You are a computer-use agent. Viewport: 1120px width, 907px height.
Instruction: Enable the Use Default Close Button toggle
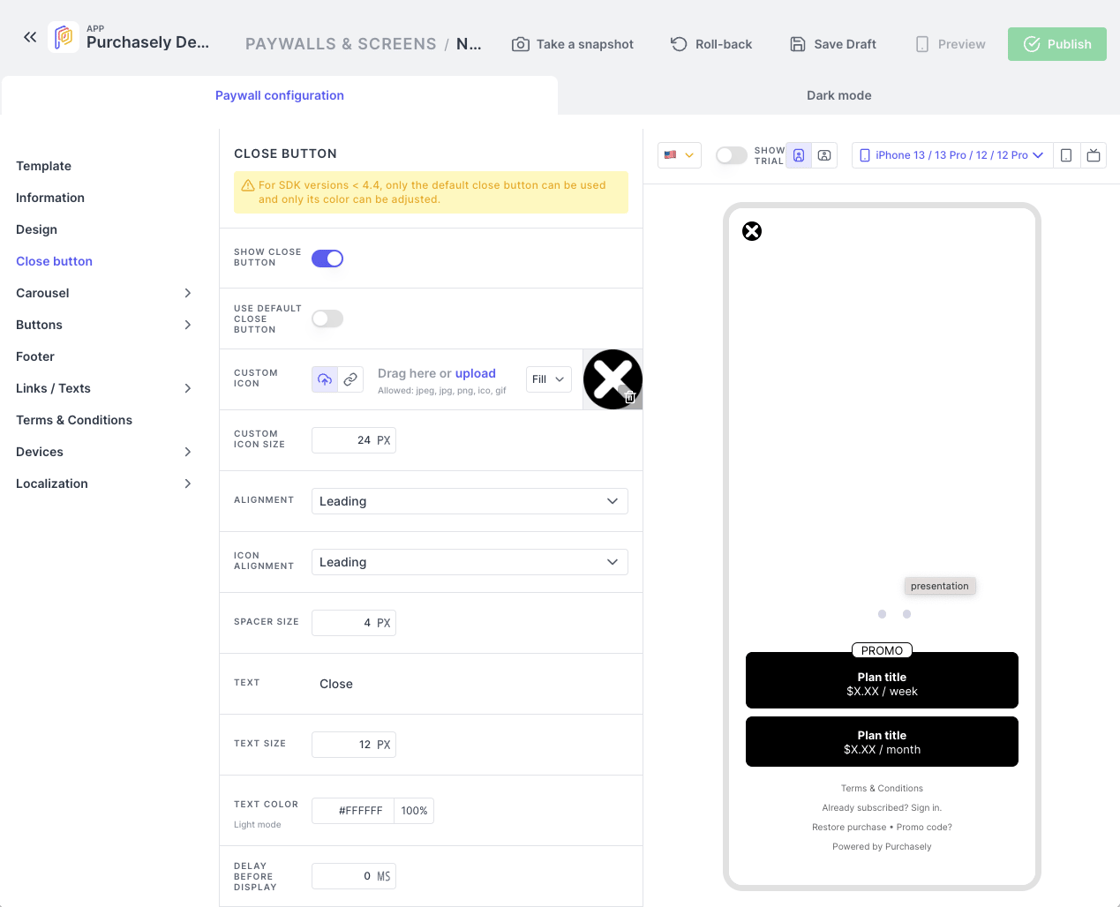327,319
